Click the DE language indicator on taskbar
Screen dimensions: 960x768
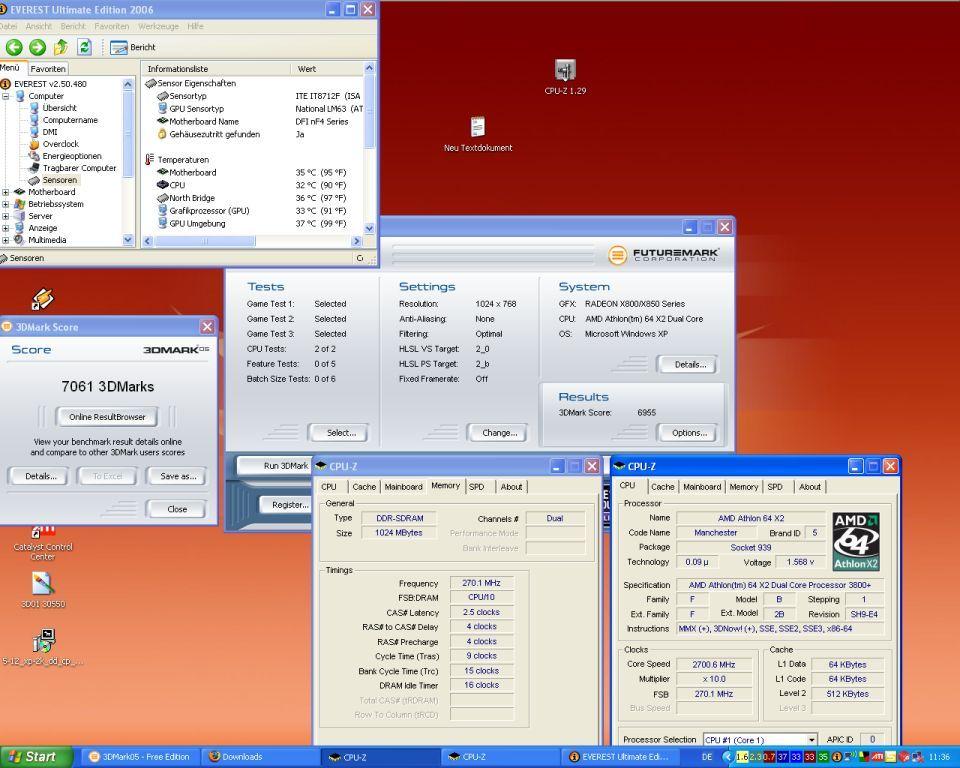707,757
